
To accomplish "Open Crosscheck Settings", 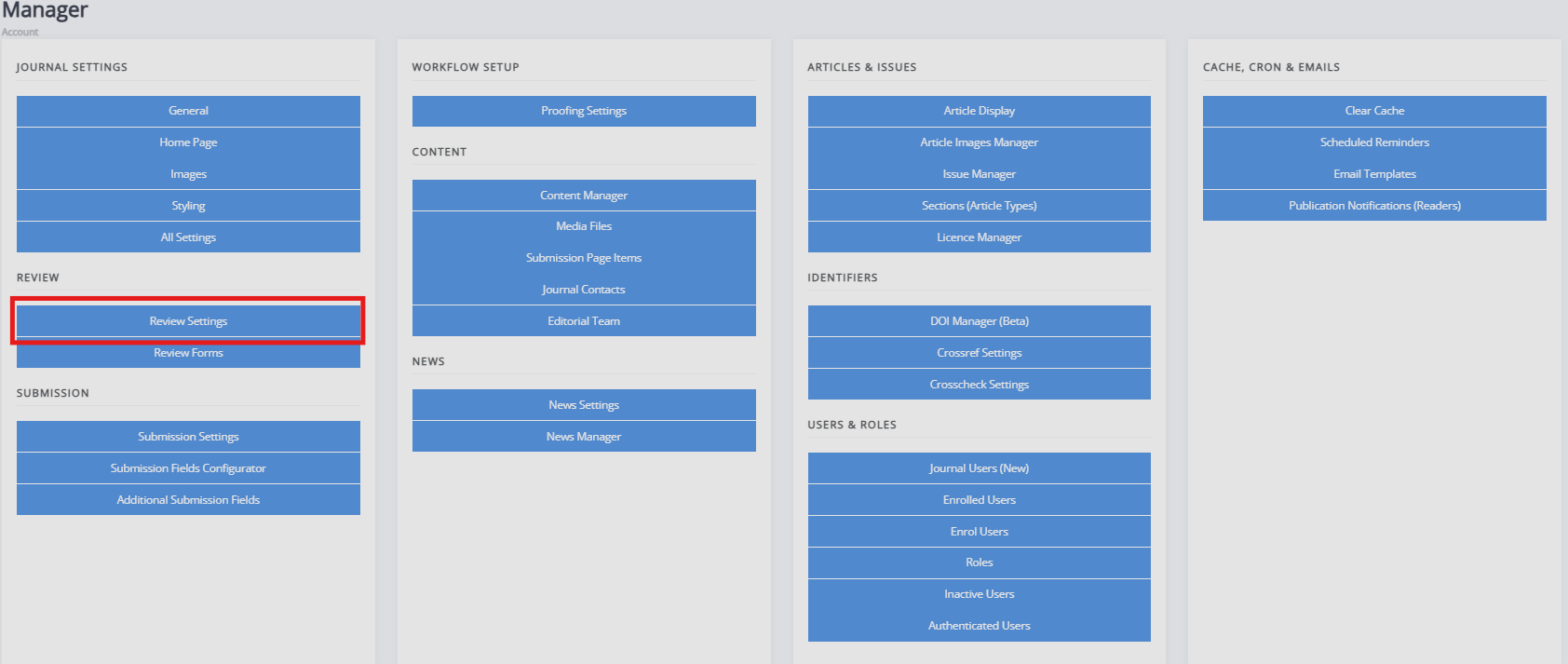I will click(x=980, y=385).
